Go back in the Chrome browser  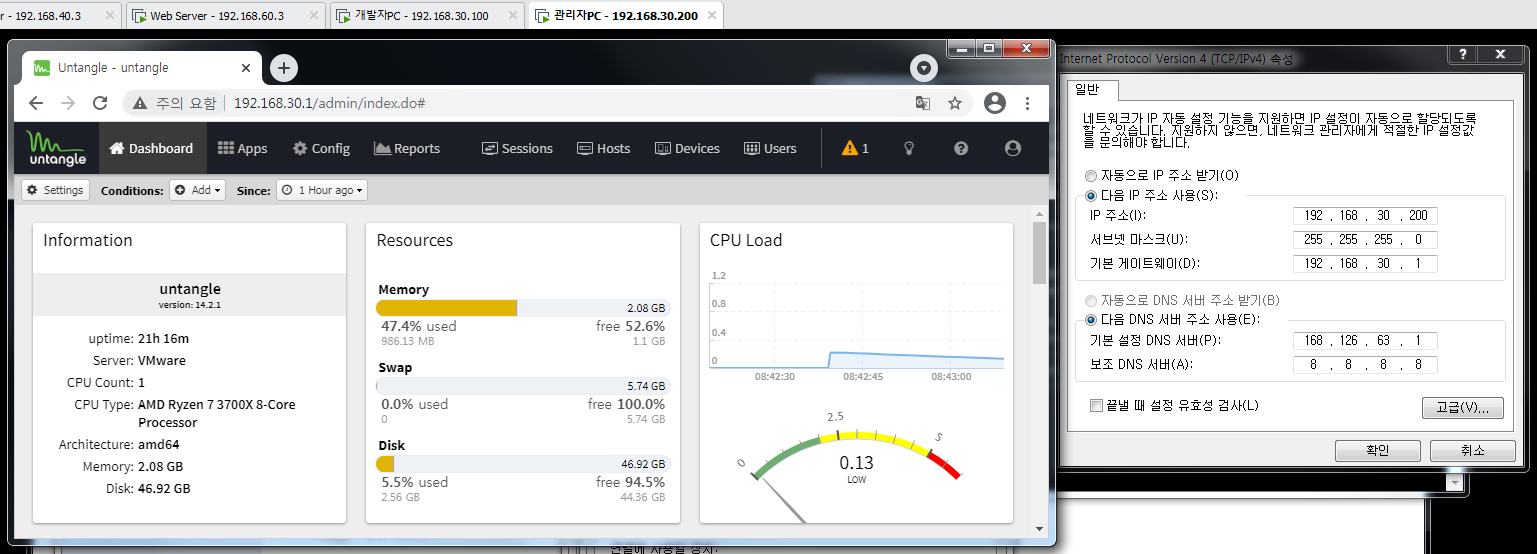pyautogui.click(x=36, y=103)
